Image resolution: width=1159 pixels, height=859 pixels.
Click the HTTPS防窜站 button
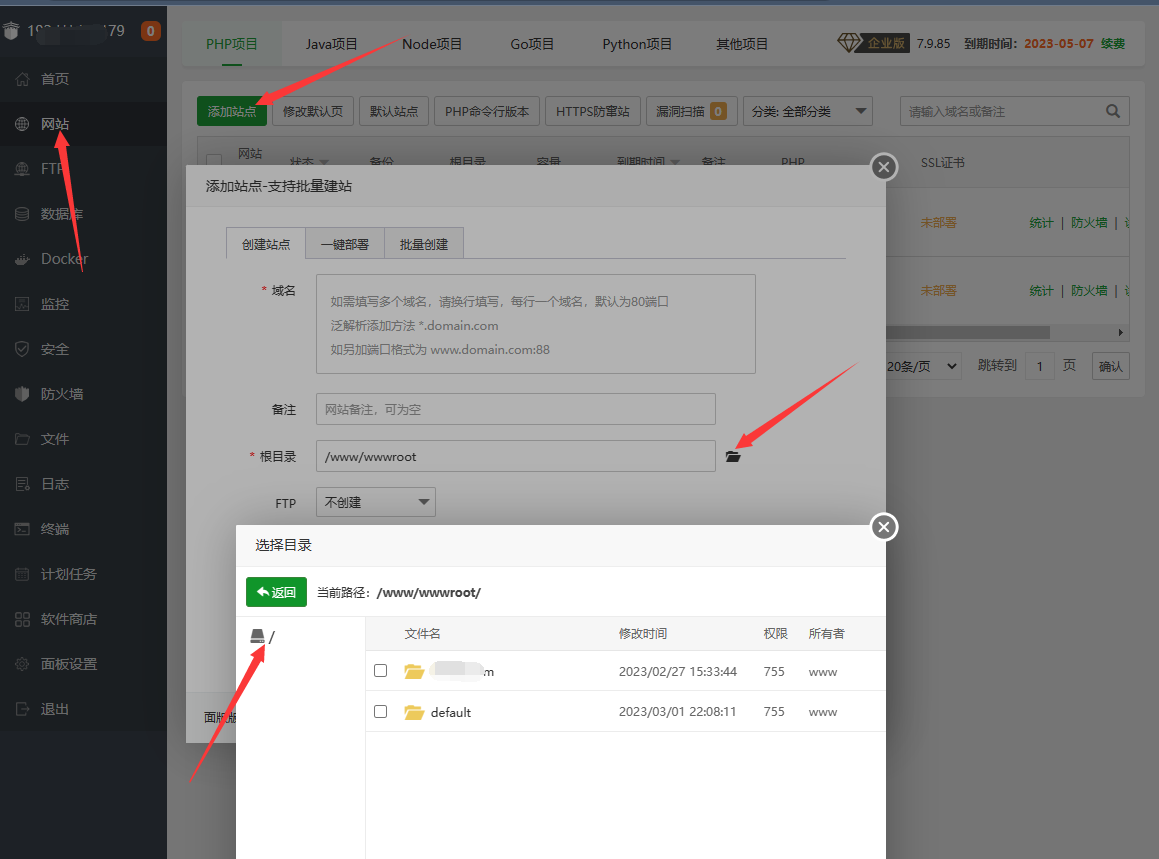[593, 112]
